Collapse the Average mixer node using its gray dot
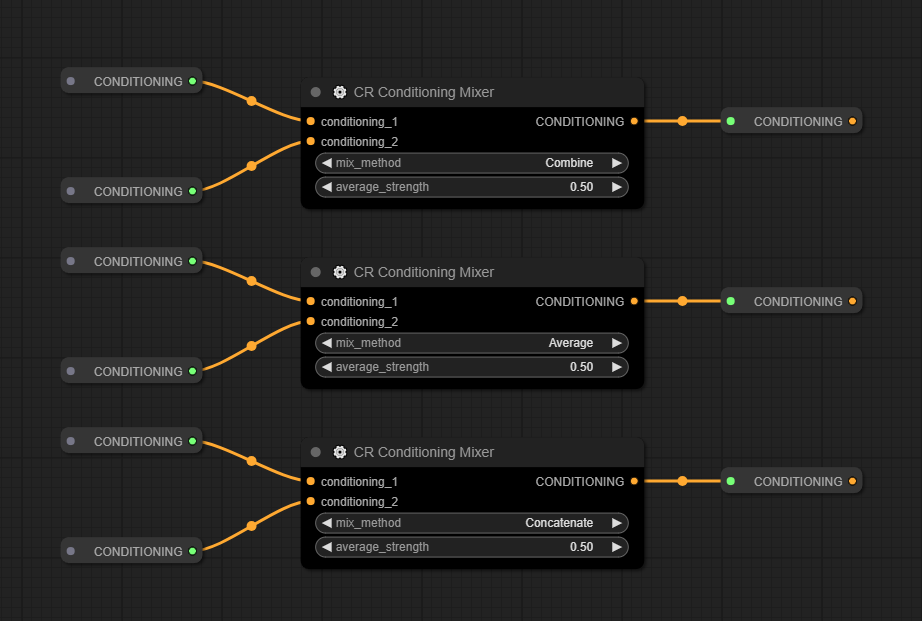Screen dimensions: 922x621 tap(316, 272)
